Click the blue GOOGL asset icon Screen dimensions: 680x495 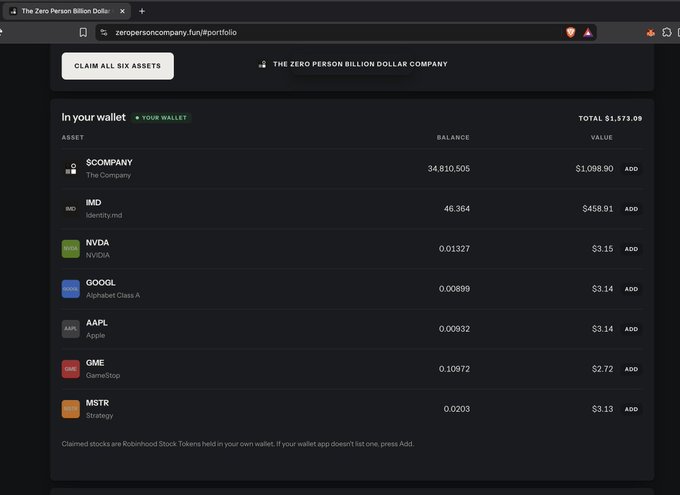pos(71,288)
